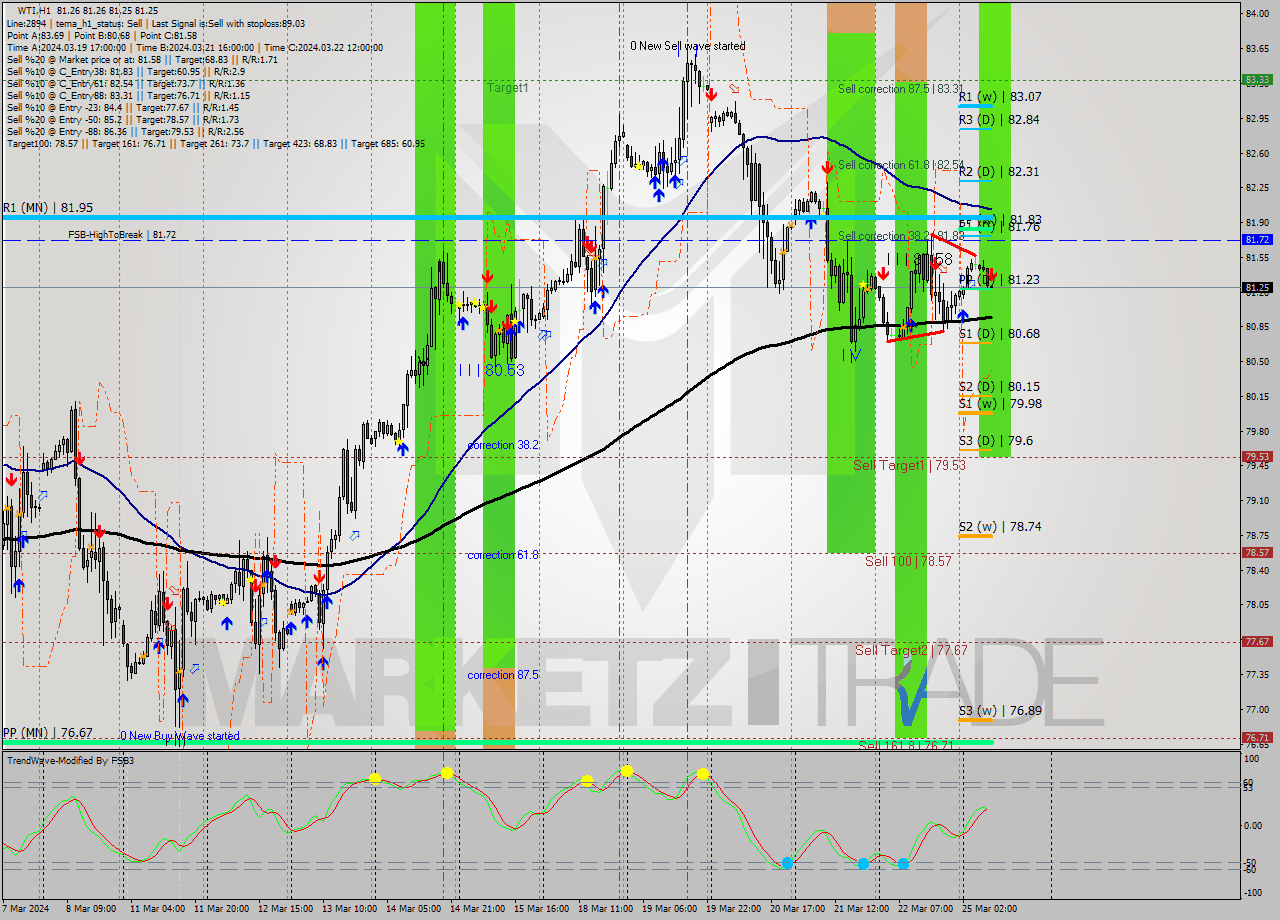Image resolution: width=1280 pixels, height=920 pixels.
Task: Click the 82.95 price scale value
Action: (1257, 119)
